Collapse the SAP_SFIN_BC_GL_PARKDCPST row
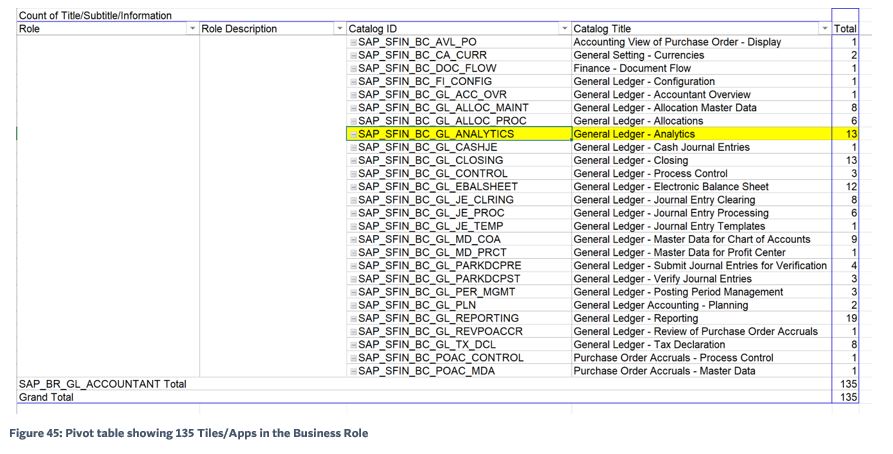 pyautogui.click(x=353, y=279)
